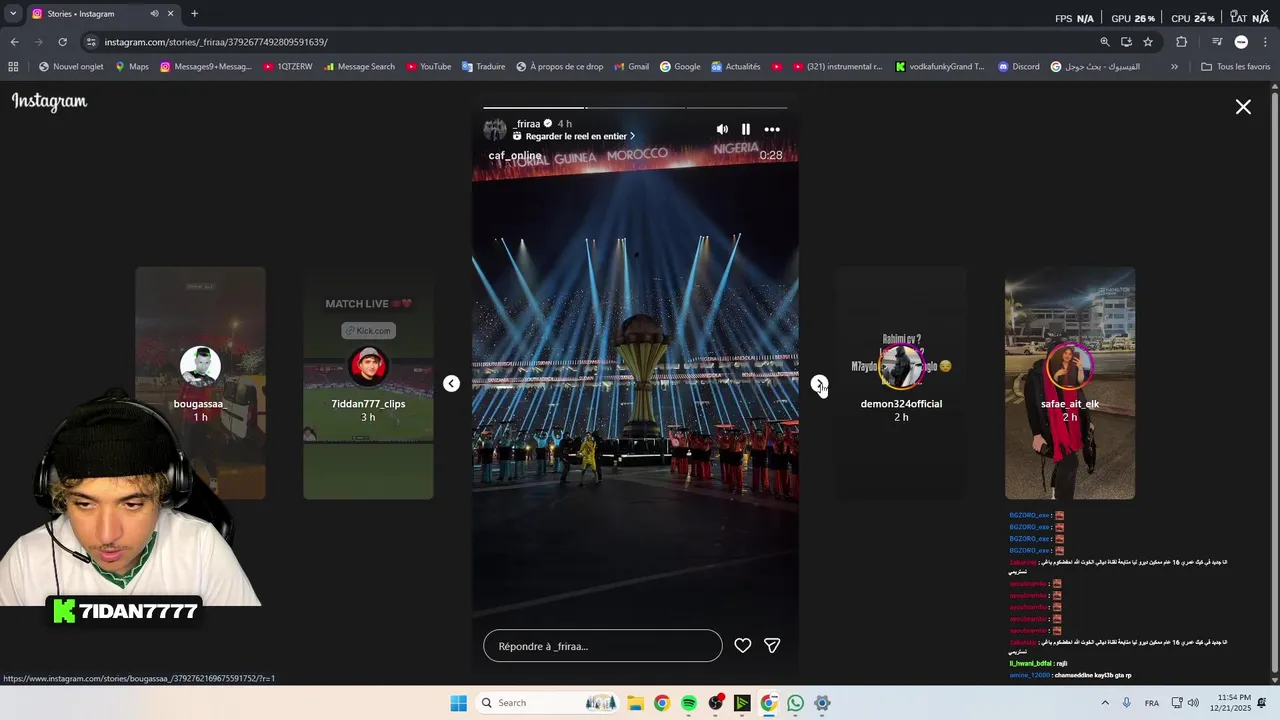Open the media control icon in toolbar

pos(1217,42)
